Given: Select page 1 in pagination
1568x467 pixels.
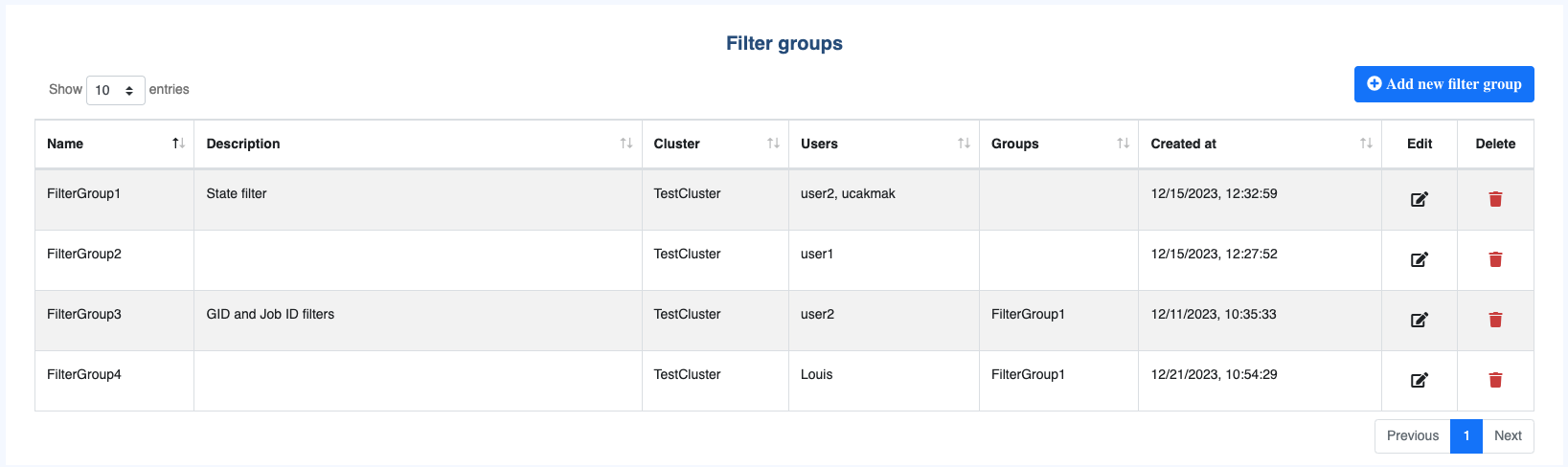Looking at the screenshot, I should (1466, 435).
